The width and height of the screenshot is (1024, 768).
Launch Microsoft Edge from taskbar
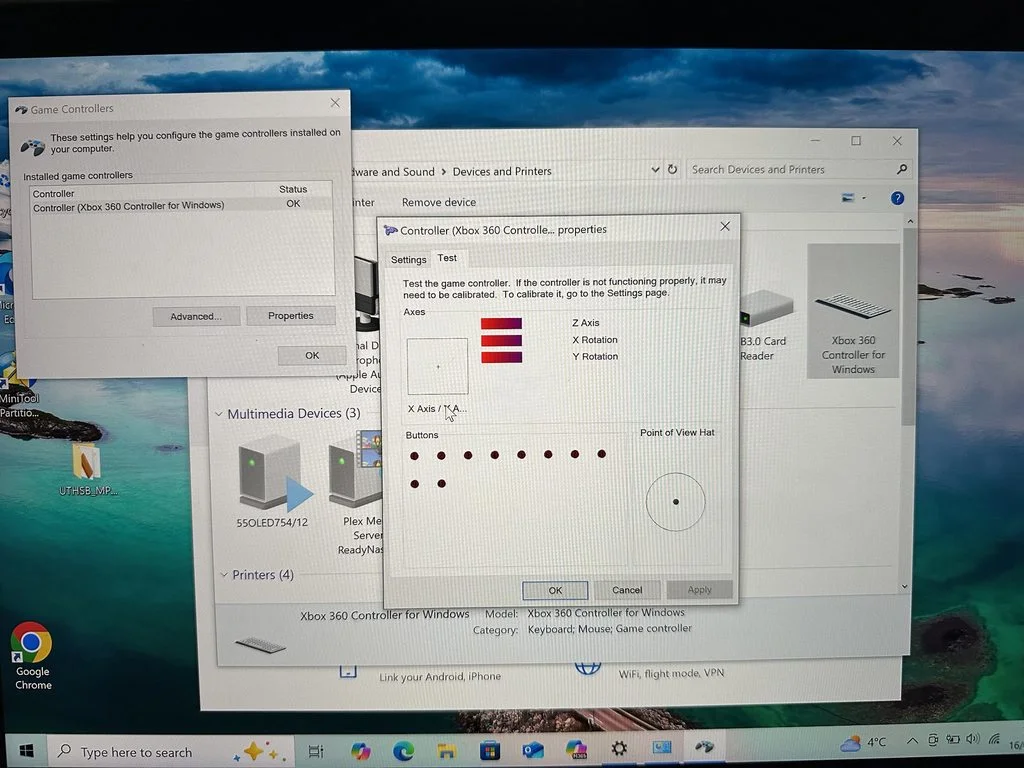[403, 750]
